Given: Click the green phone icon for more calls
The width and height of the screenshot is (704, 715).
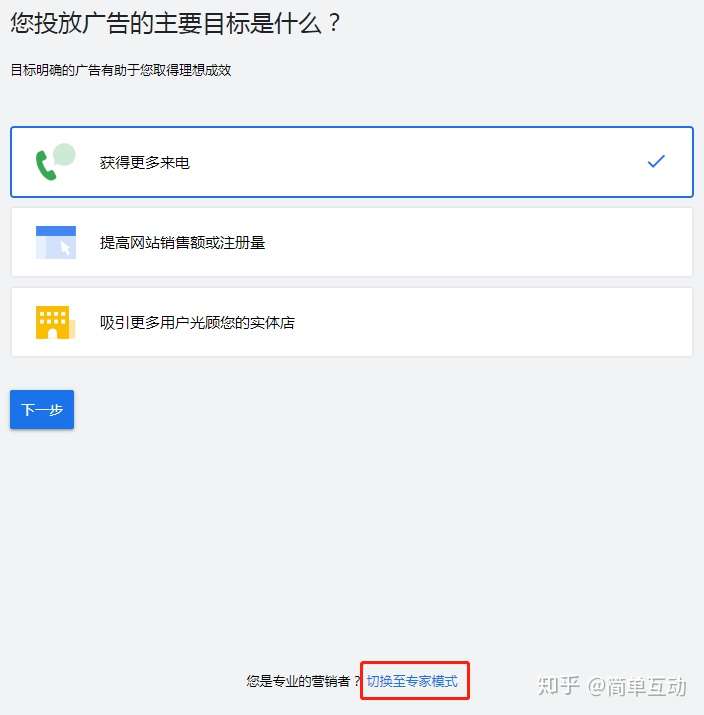Looking at the screenshot, I should (46, 165).
